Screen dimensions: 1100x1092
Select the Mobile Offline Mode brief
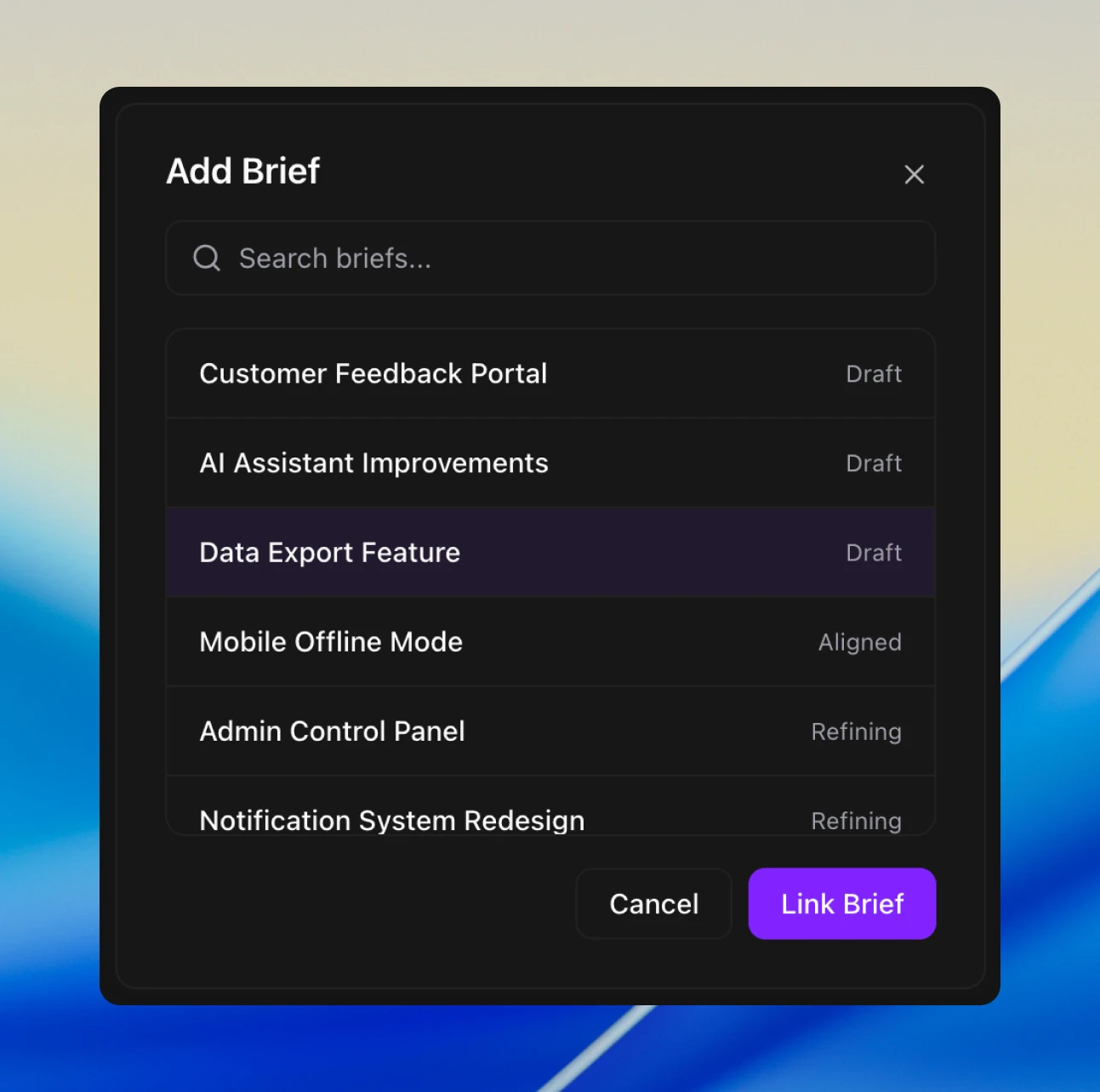[x=331, y=641]
